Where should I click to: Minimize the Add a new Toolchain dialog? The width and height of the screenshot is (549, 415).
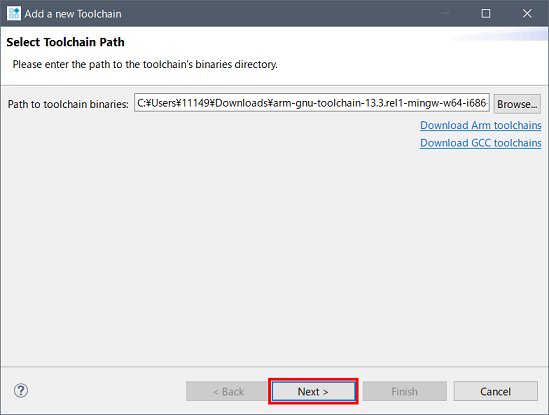445,14
